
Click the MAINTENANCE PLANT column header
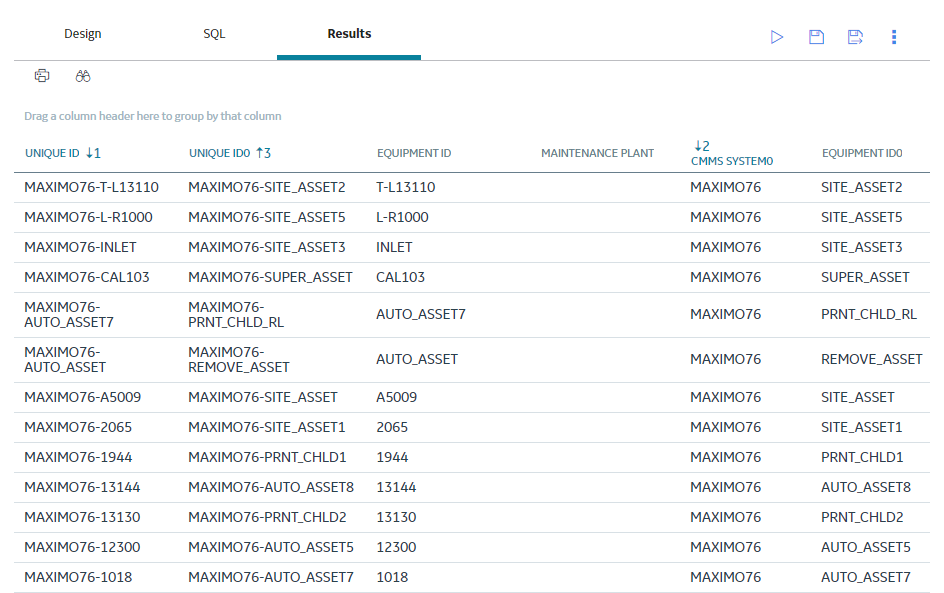597,153
